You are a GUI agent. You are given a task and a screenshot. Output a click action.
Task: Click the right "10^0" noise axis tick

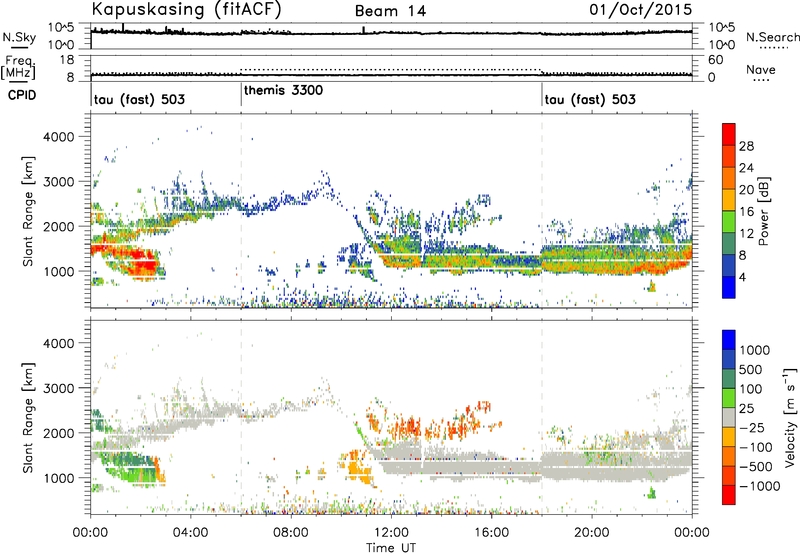pyautogui.click(x=722, y=45)
